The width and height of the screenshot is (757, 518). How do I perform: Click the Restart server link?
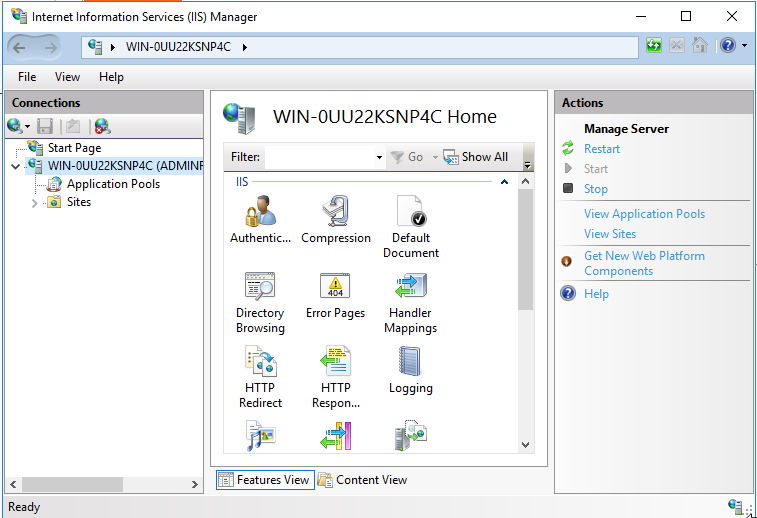(x=602, y=149)
